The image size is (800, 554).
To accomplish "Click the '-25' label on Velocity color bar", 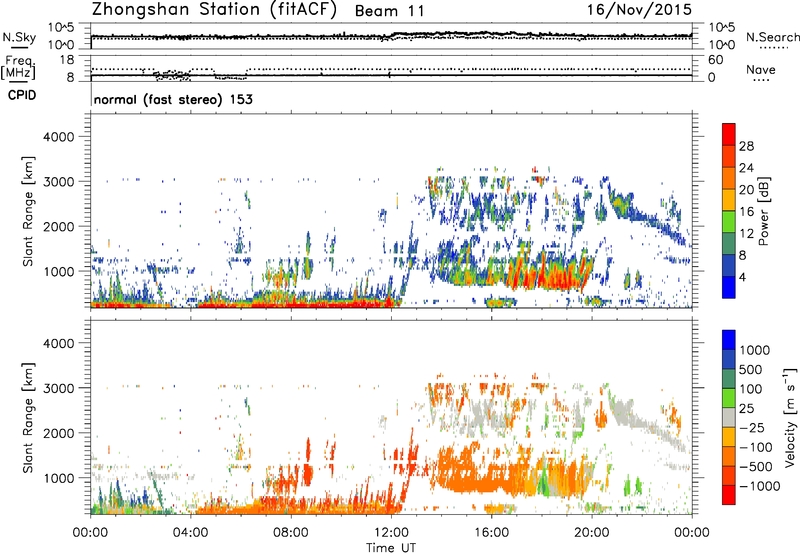I will coord(752,427).
